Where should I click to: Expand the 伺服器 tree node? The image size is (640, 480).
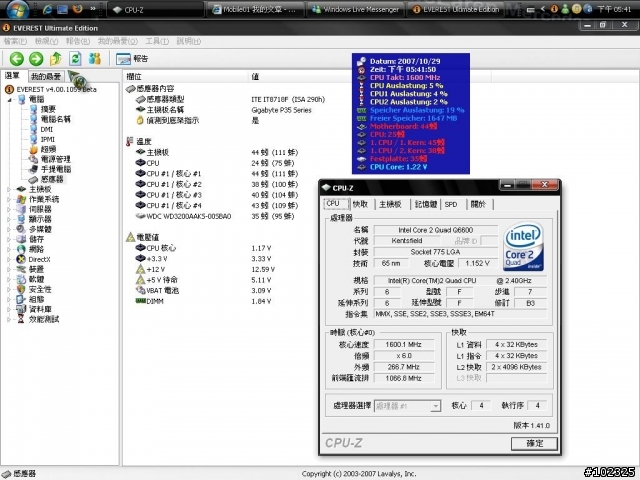[x=9, y=209]
